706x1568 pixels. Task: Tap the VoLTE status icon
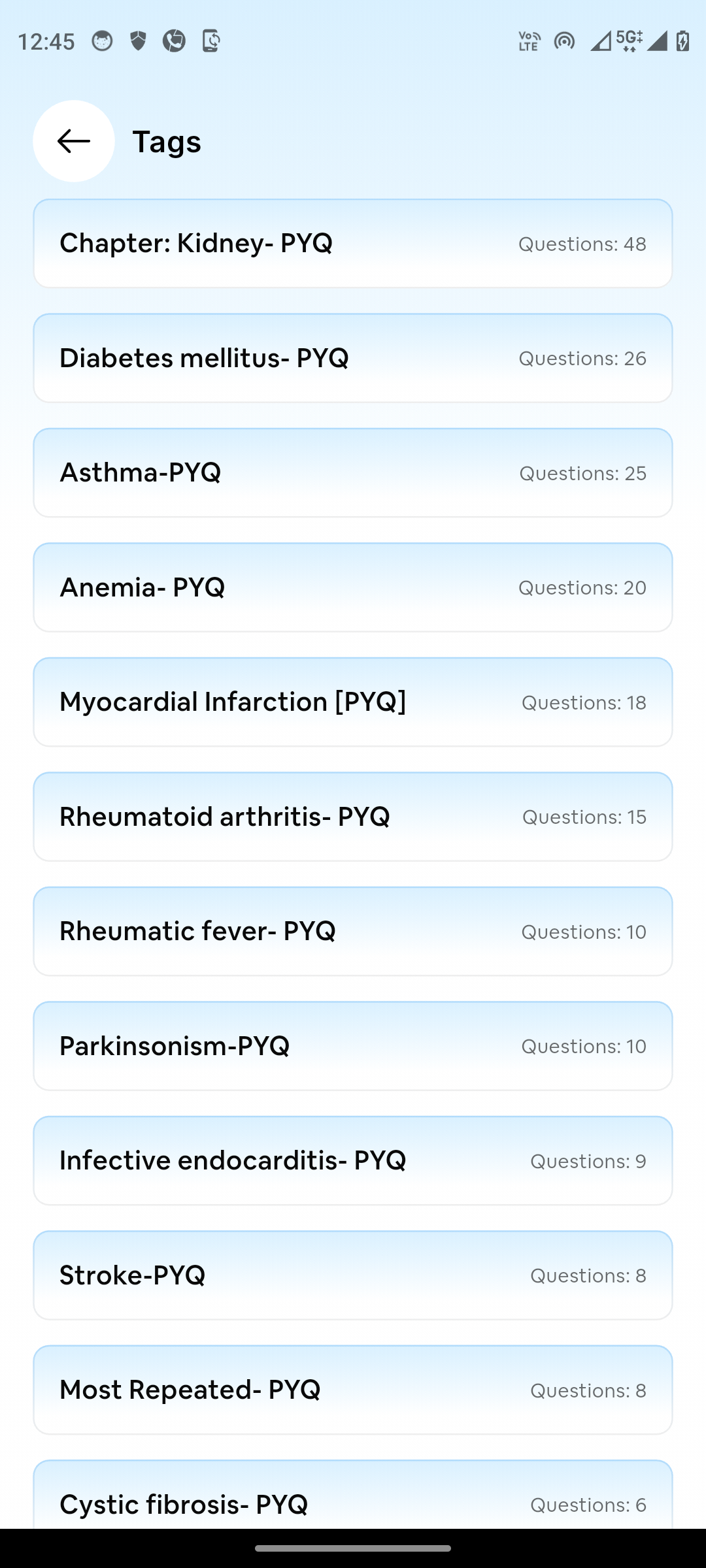529,41
